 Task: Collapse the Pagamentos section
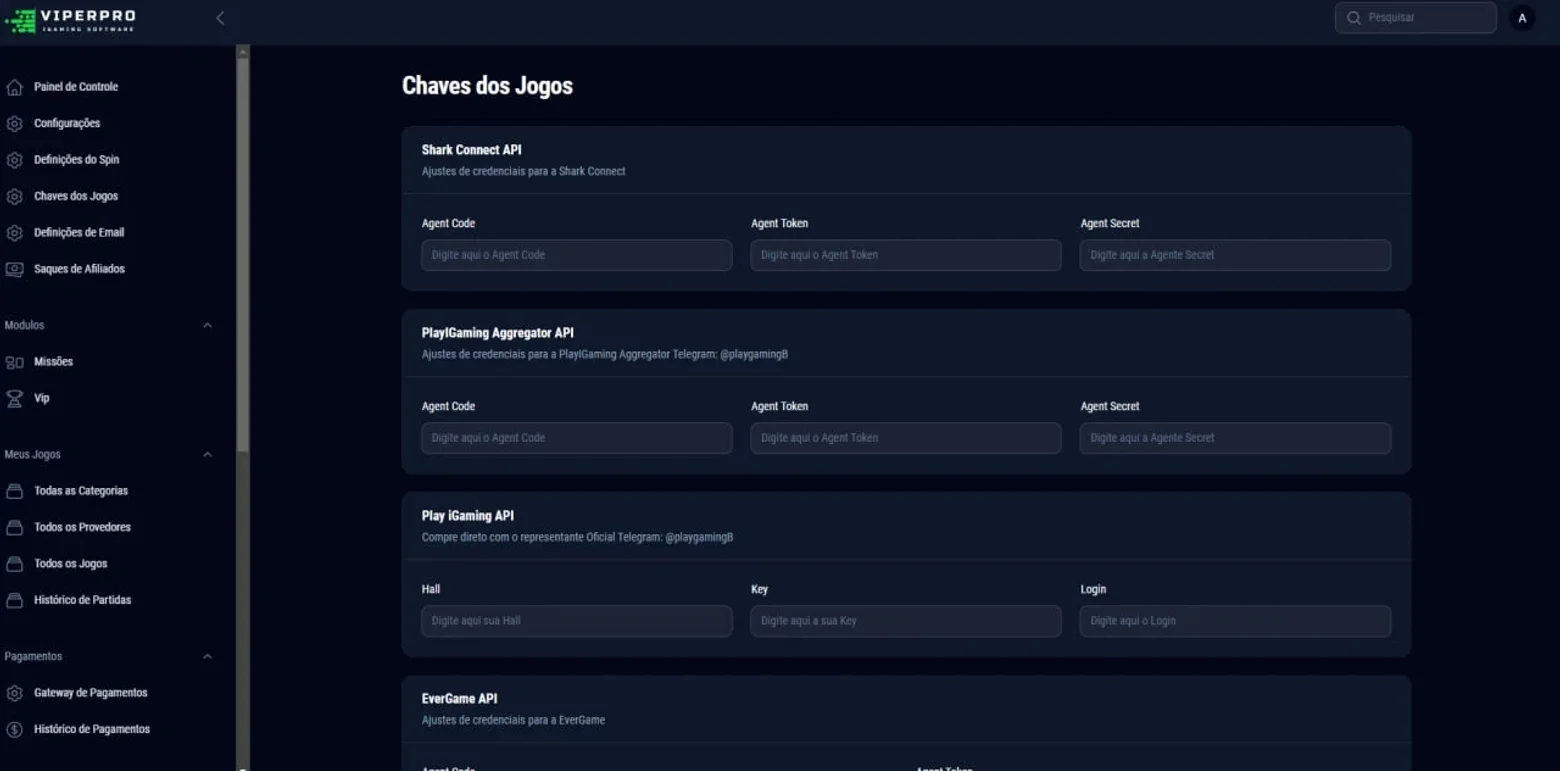tap(207, 656)
